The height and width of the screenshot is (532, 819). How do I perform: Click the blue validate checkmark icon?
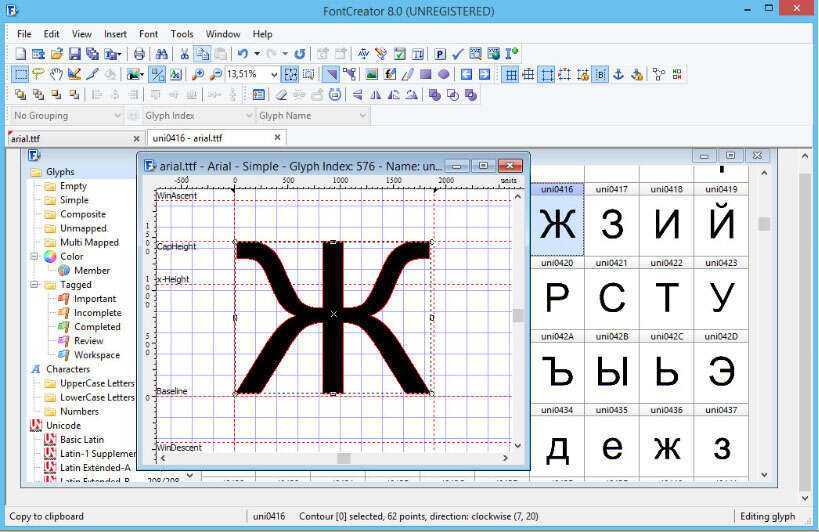(457, 54)
